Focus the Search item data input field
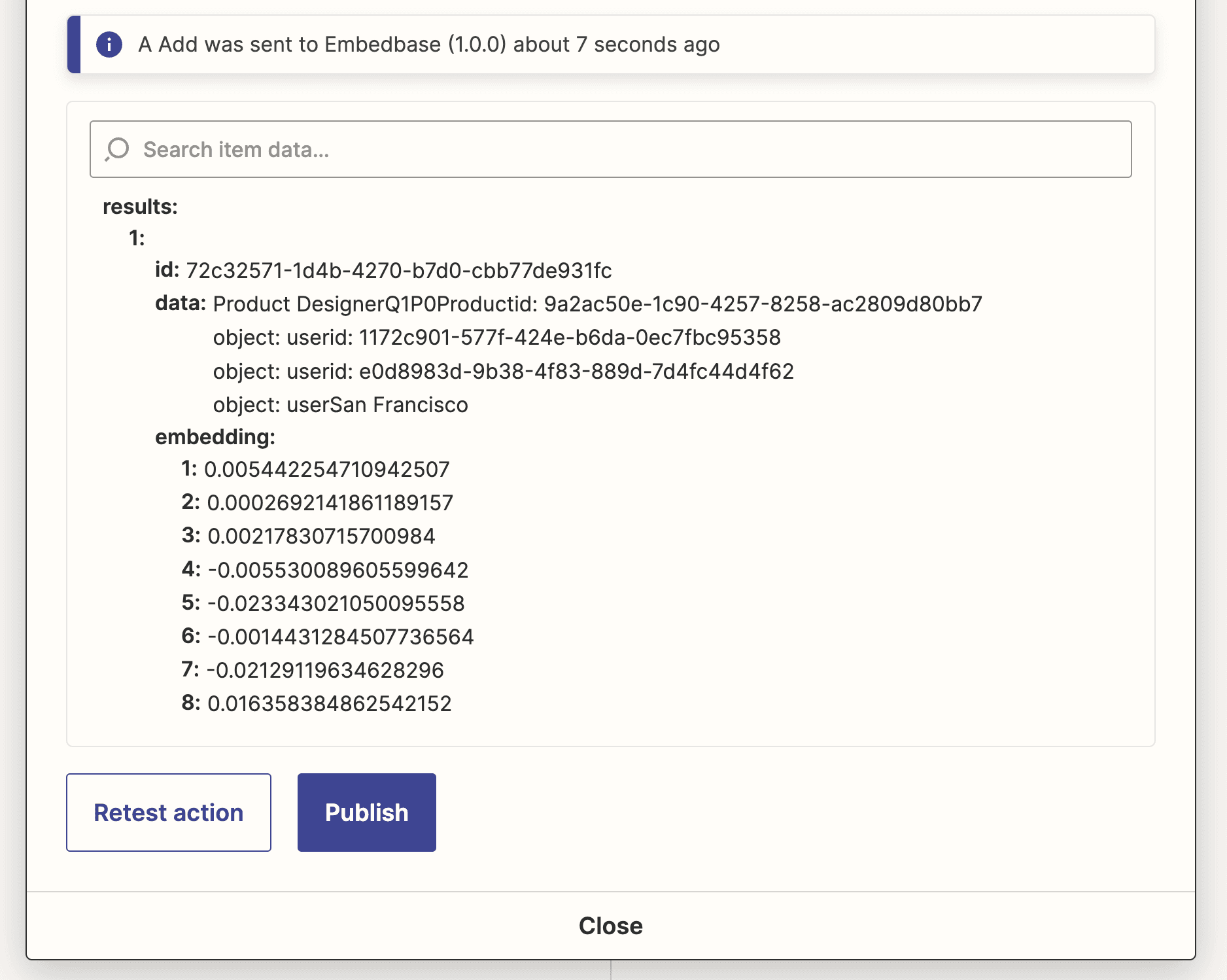 coord(610,149)
